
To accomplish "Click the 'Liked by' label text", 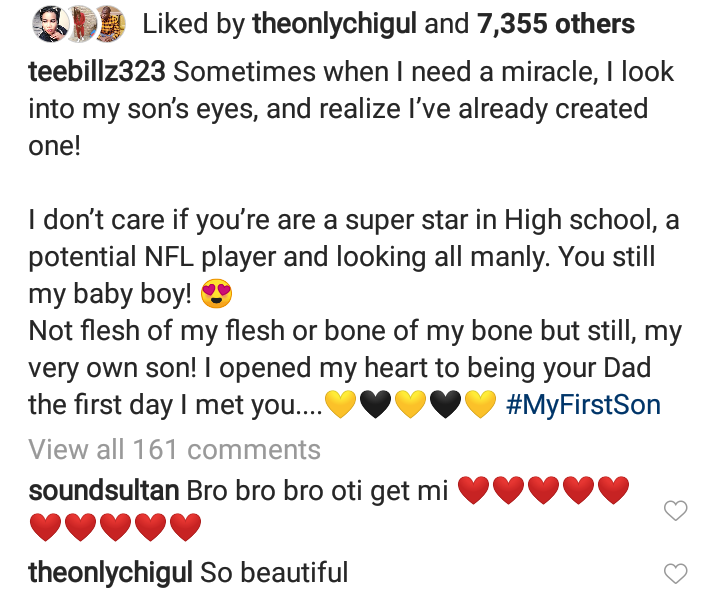I will [x=196, y=23].
